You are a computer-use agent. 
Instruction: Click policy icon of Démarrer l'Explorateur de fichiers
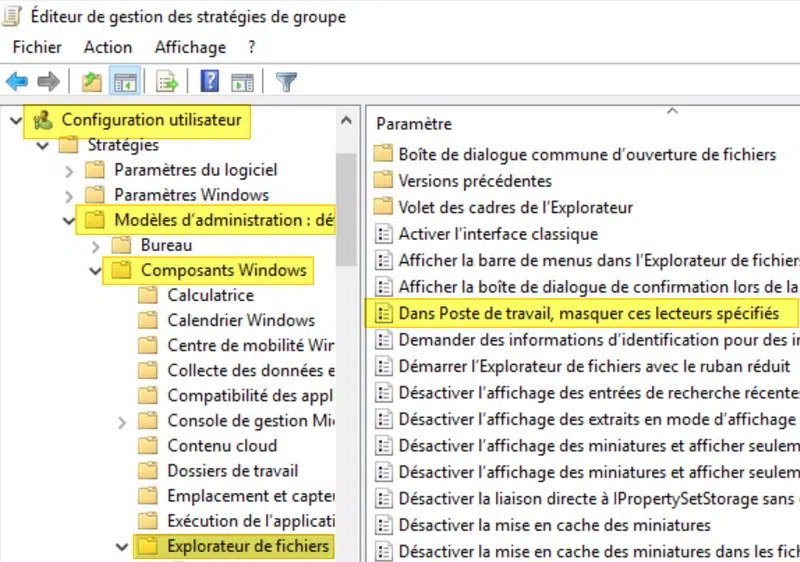coord(384,366)
